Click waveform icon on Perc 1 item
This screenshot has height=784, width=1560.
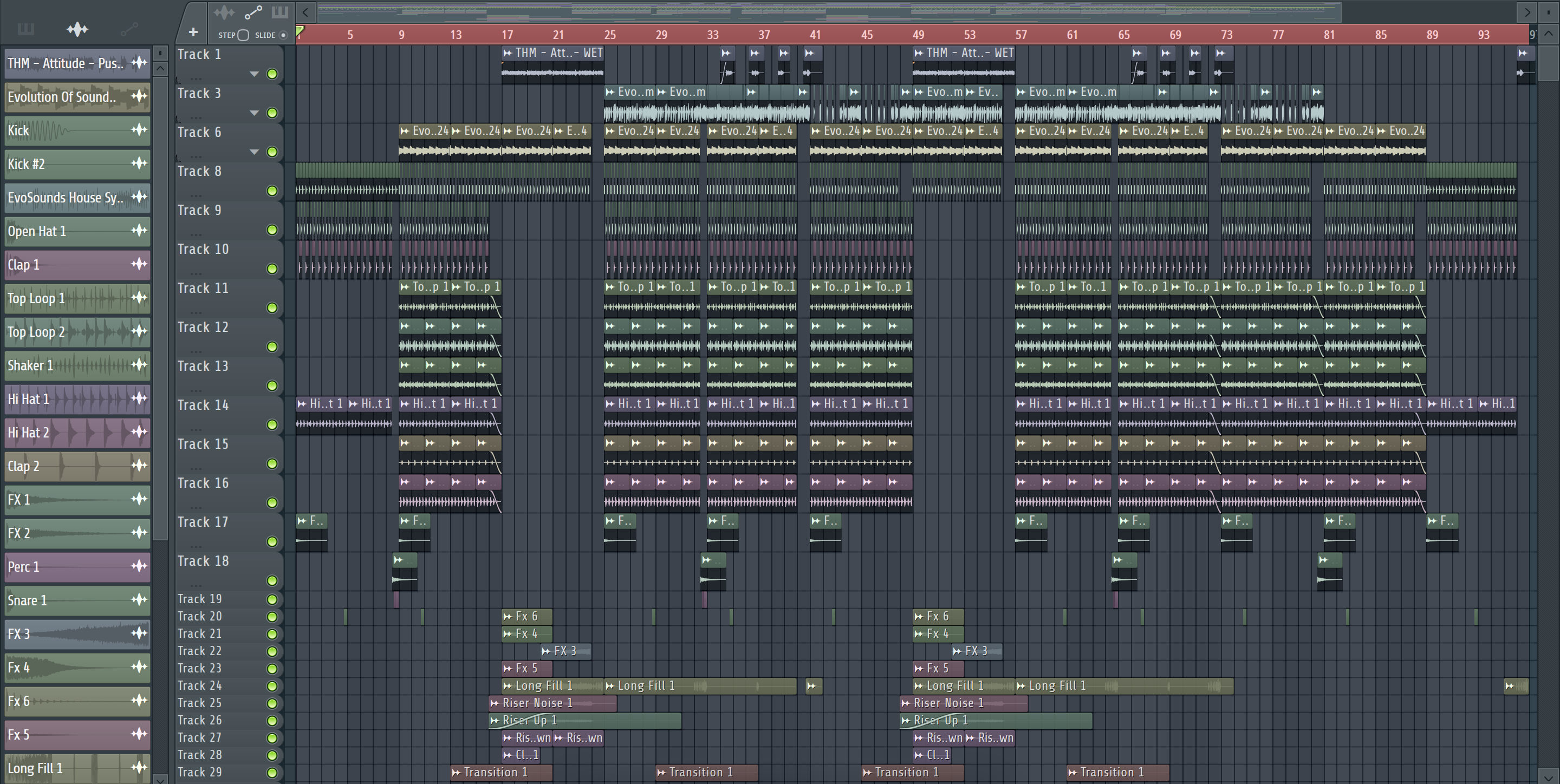click(x=139, y=566)
